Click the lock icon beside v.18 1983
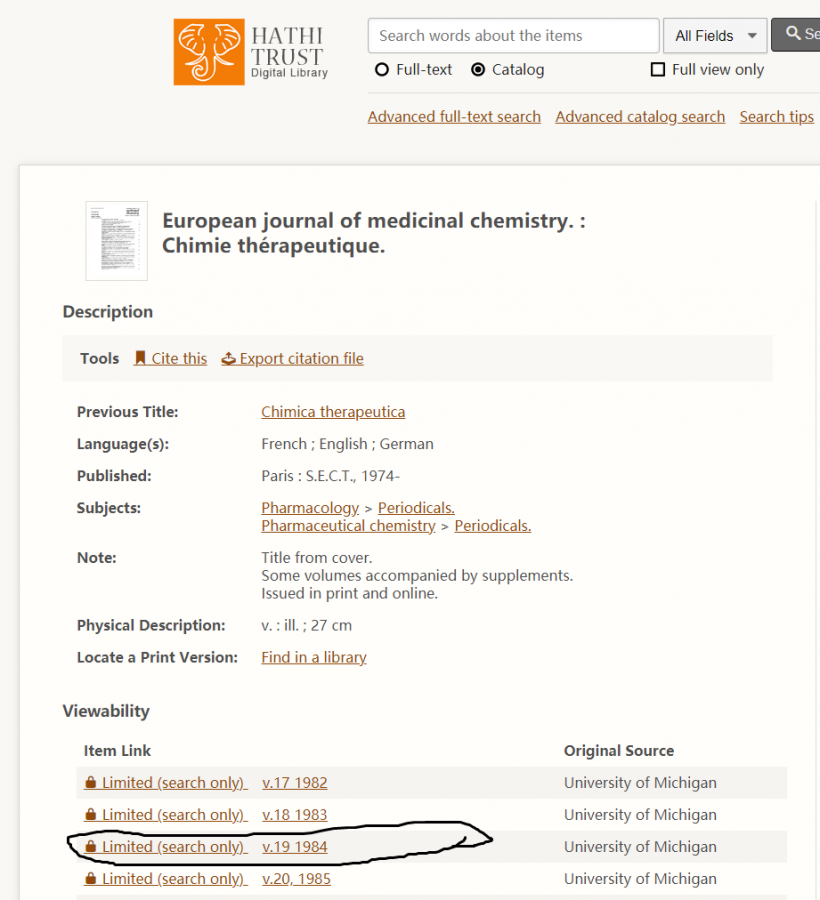 (x=91, y=815)
